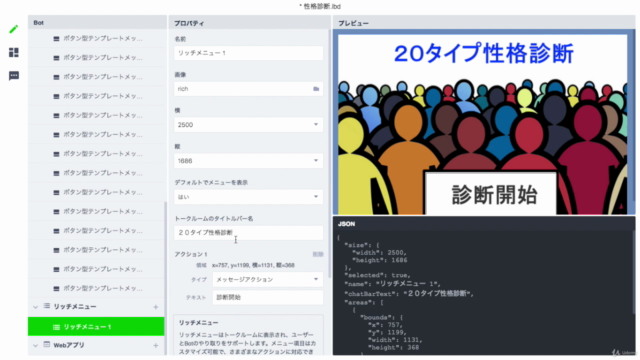
Task: Select the pencil edit icon in sidebar
Action: (13, 29)
